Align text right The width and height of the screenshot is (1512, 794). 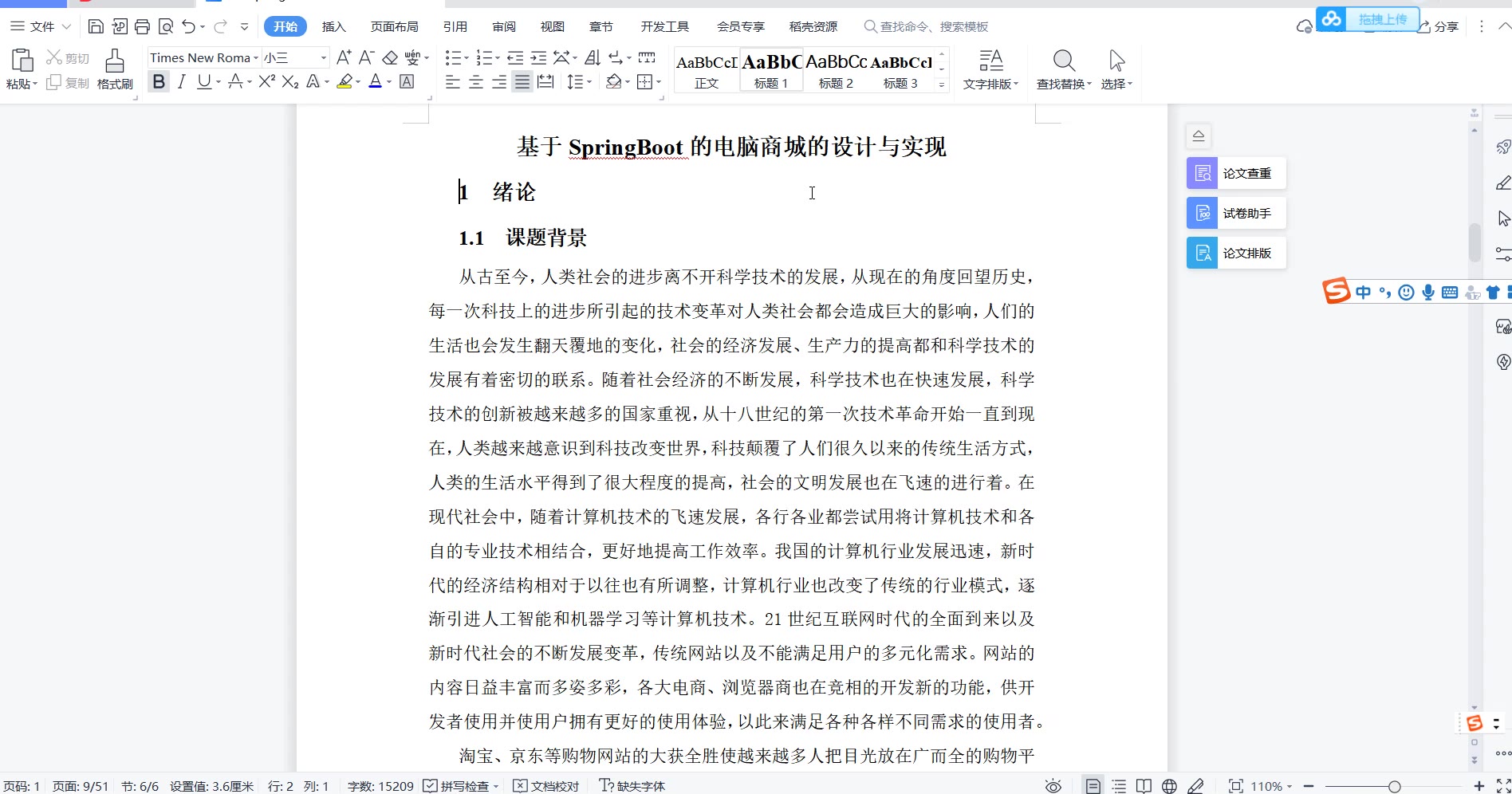click(x=499, y=81)
